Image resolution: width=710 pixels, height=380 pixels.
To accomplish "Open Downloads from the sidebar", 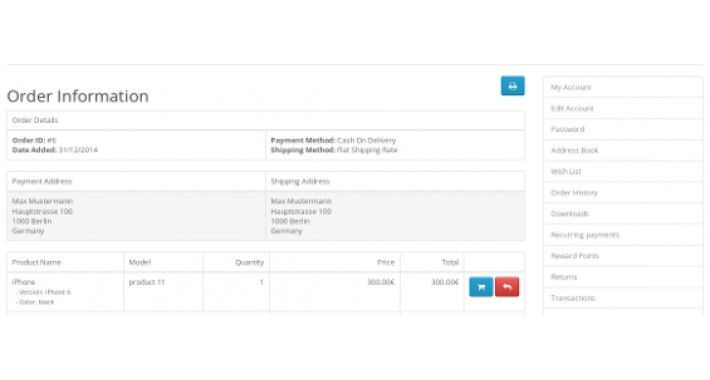I will pos(623,213).
